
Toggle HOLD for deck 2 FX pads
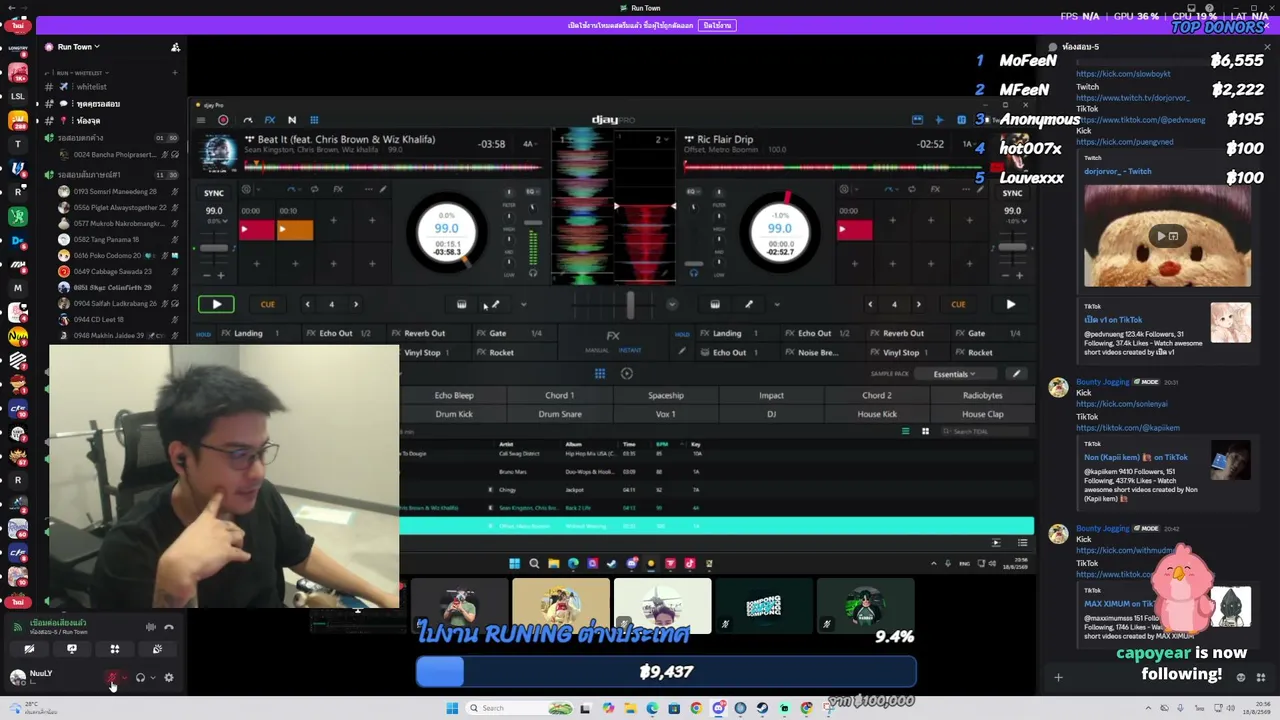682,334
